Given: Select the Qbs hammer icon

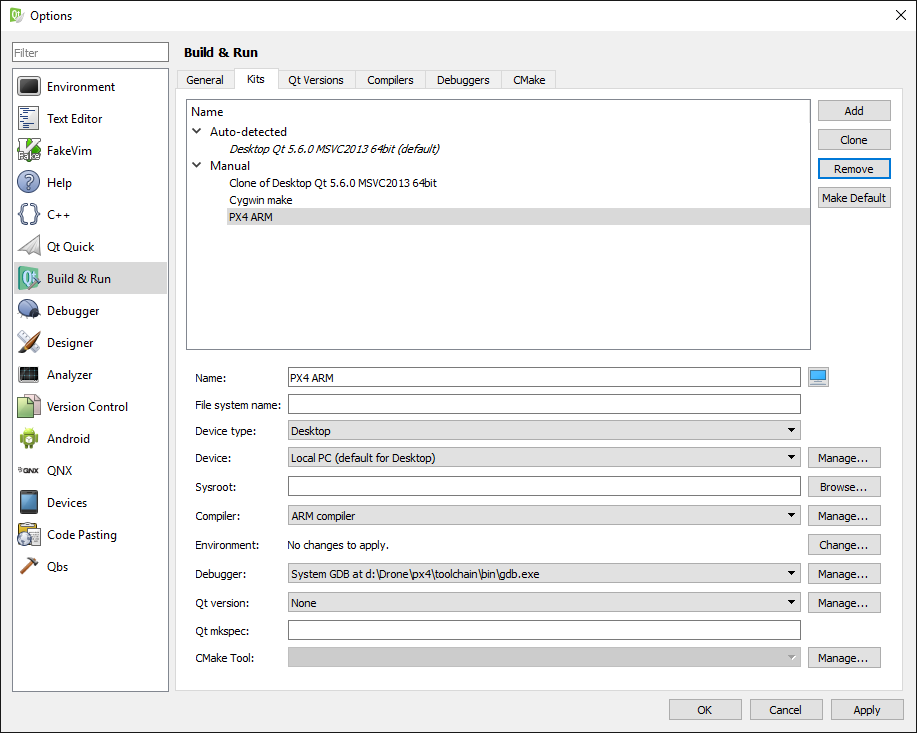Looking at the screenshot, I should click(29, 567).
